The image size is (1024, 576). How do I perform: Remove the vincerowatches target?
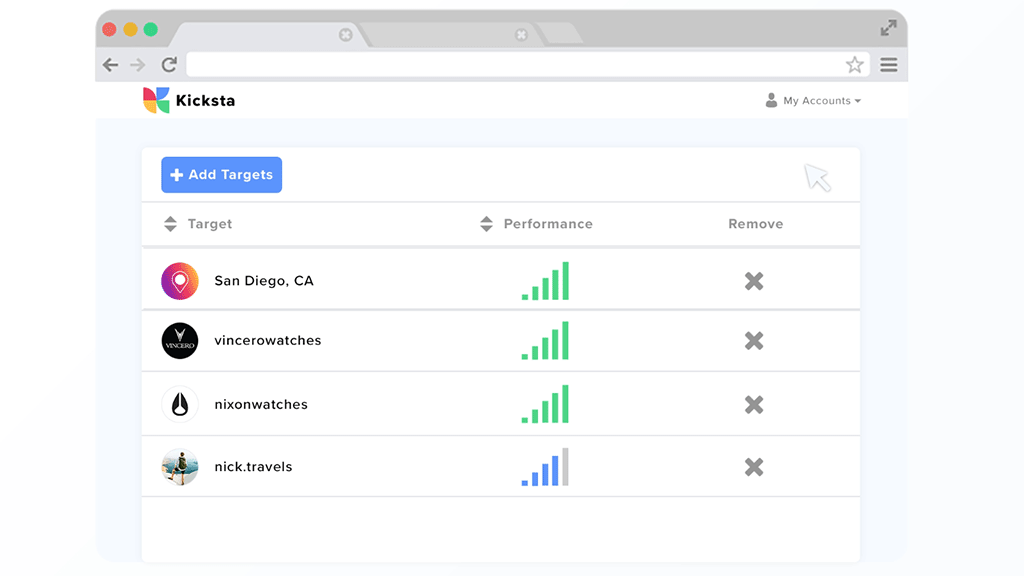[754, 341]
